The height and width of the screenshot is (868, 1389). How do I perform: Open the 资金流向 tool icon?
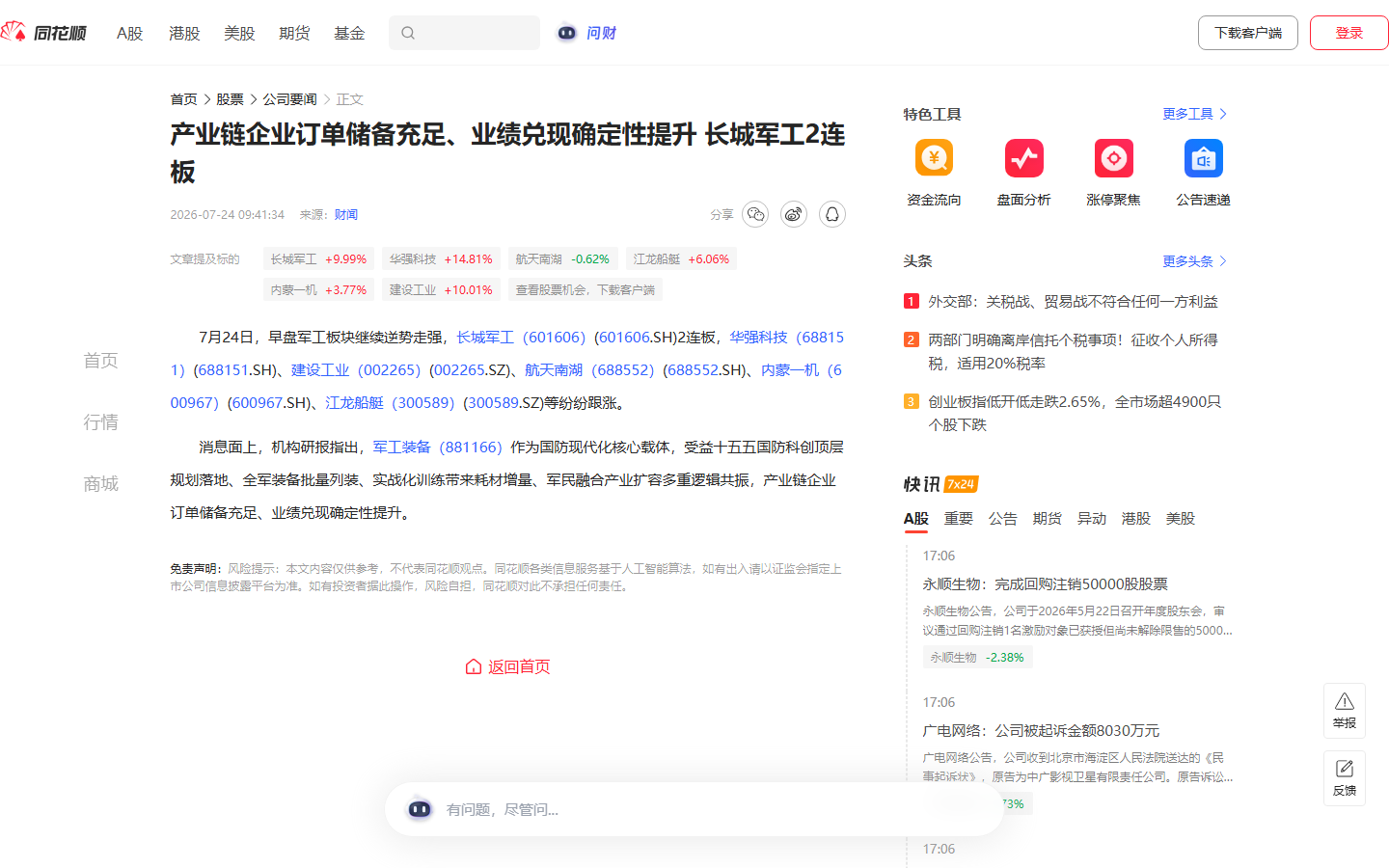934,158
